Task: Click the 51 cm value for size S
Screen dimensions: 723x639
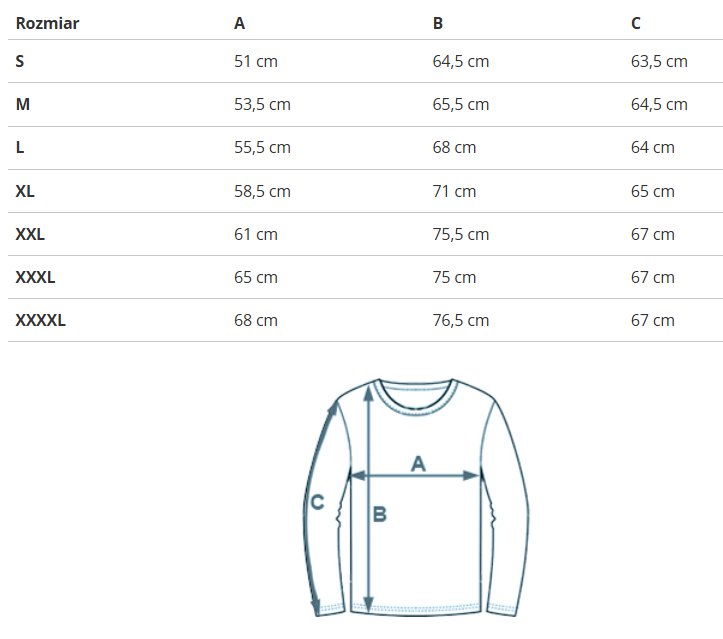Action: 255,61
